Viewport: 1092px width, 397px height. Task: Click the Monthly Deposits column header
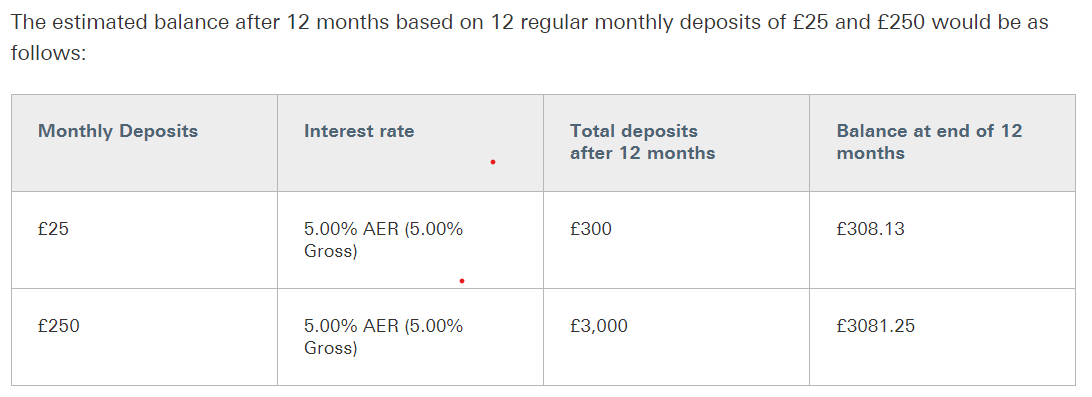[x=118, y=131]
